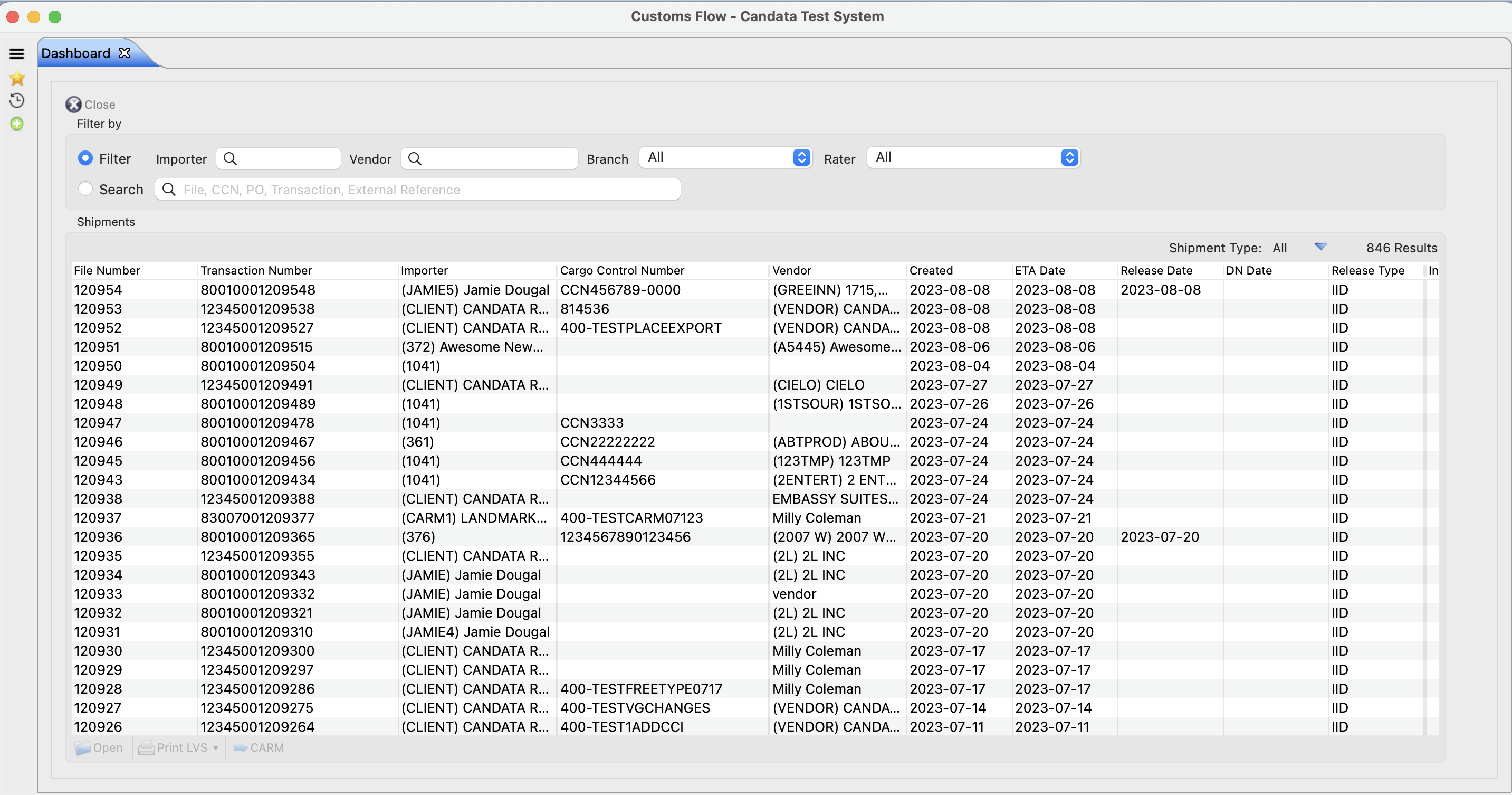This screenshot has height=795, width=1512.
Task: Expand the Print LVS dropdown arrow
Action: 215,748
